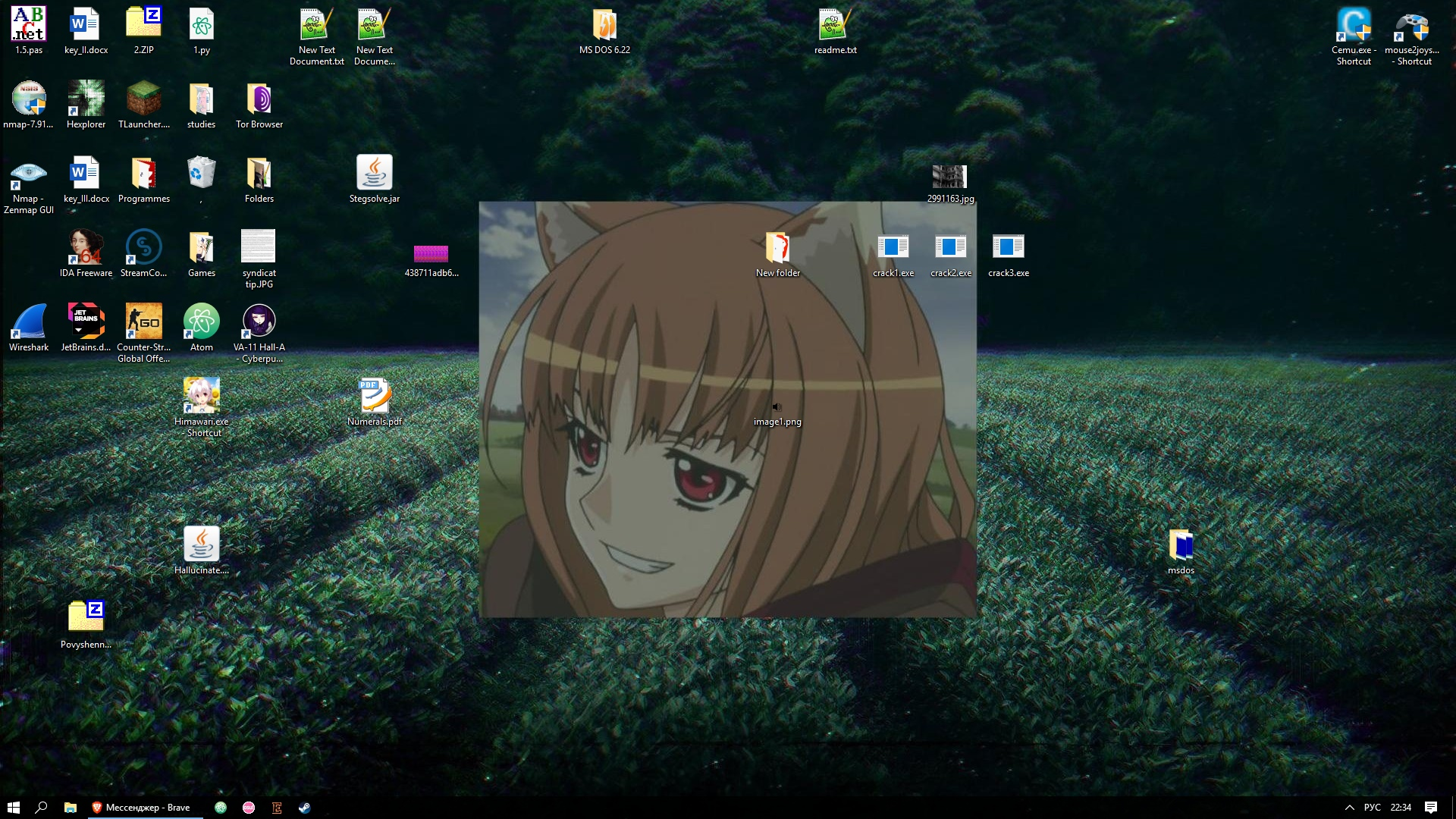1456x819 pixels.
Task: Select the JetBrains shortcut icon
Action: coord(86,322)
